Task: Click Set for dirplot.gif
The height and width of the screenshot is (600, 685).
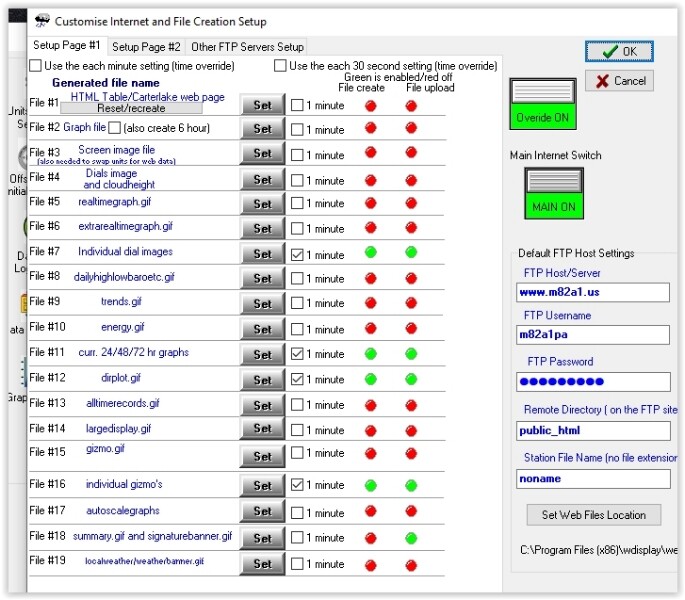Action: click(263, 380)
